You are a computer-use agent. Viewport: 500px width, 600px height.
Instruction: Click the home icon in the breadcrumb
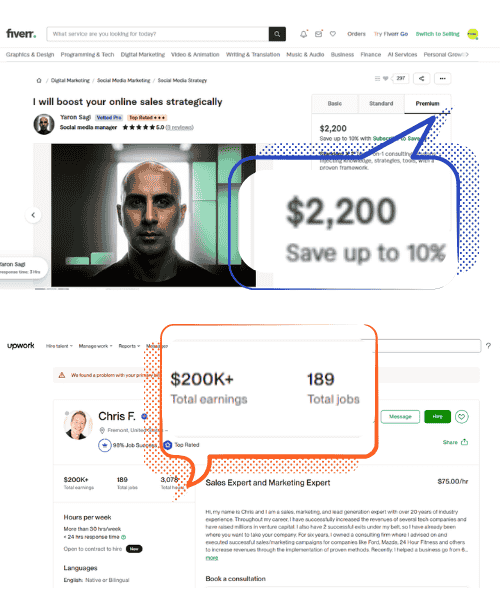point(39,80)
